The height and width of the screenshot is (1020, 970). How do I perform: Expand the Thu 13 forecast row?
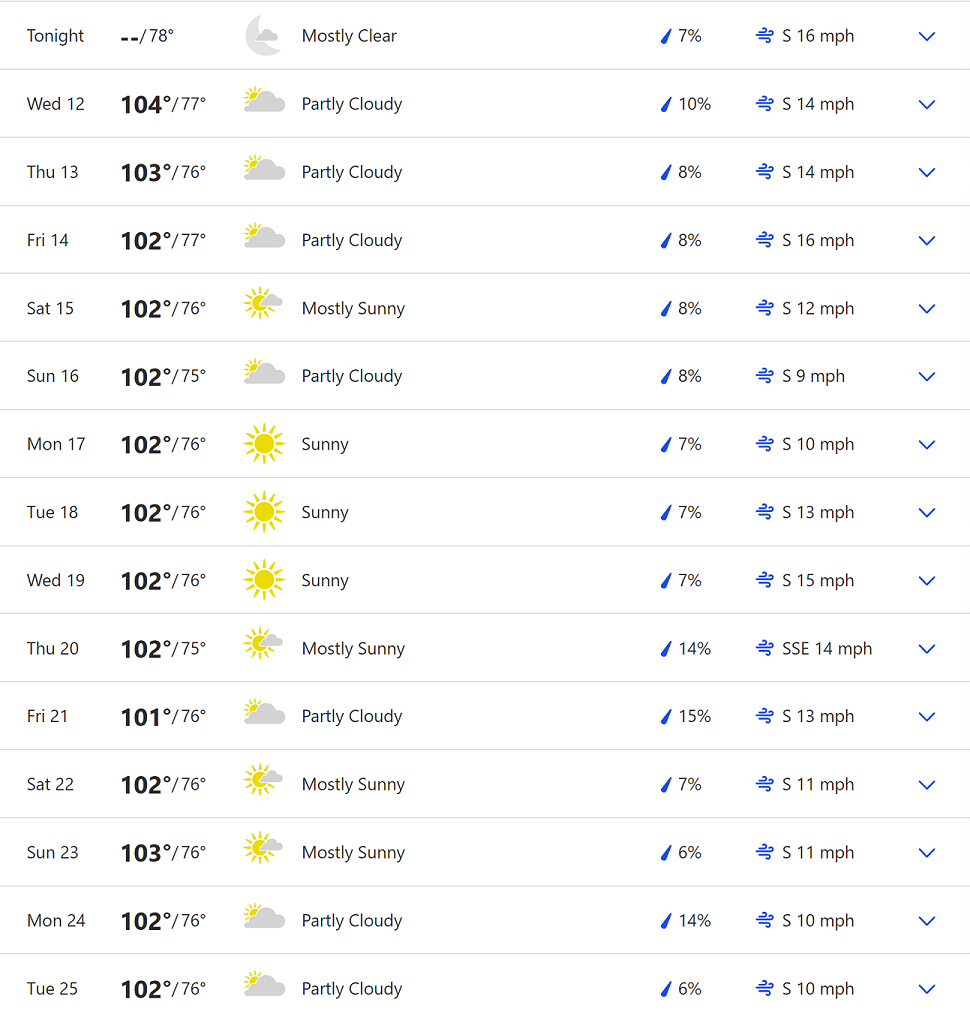point(926,172)
